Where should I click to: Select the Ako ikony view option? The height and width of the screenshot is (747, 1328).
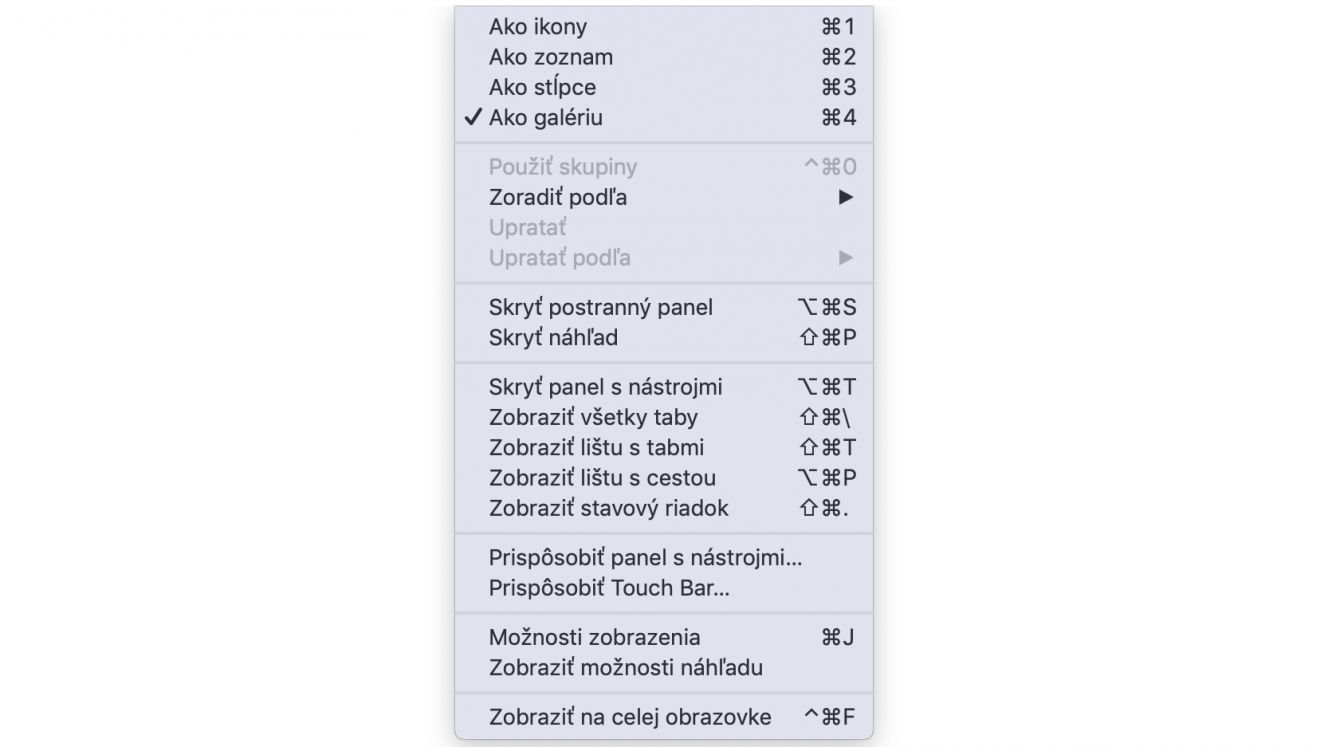click(x=664, y=27)
